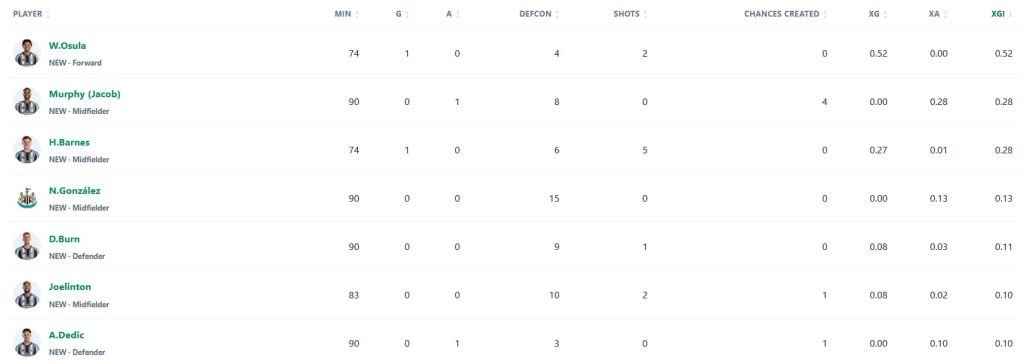Image resolution: width=1024 pixels, height=364 pixels.
Task: Sort by G goals column
Action: tap(403, 14)
